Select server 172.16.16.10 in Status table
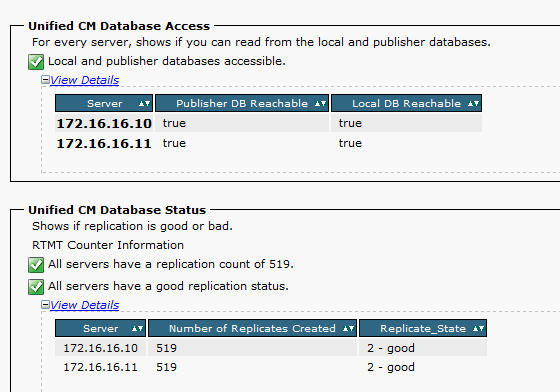The image size is (560, 392). 100,348
